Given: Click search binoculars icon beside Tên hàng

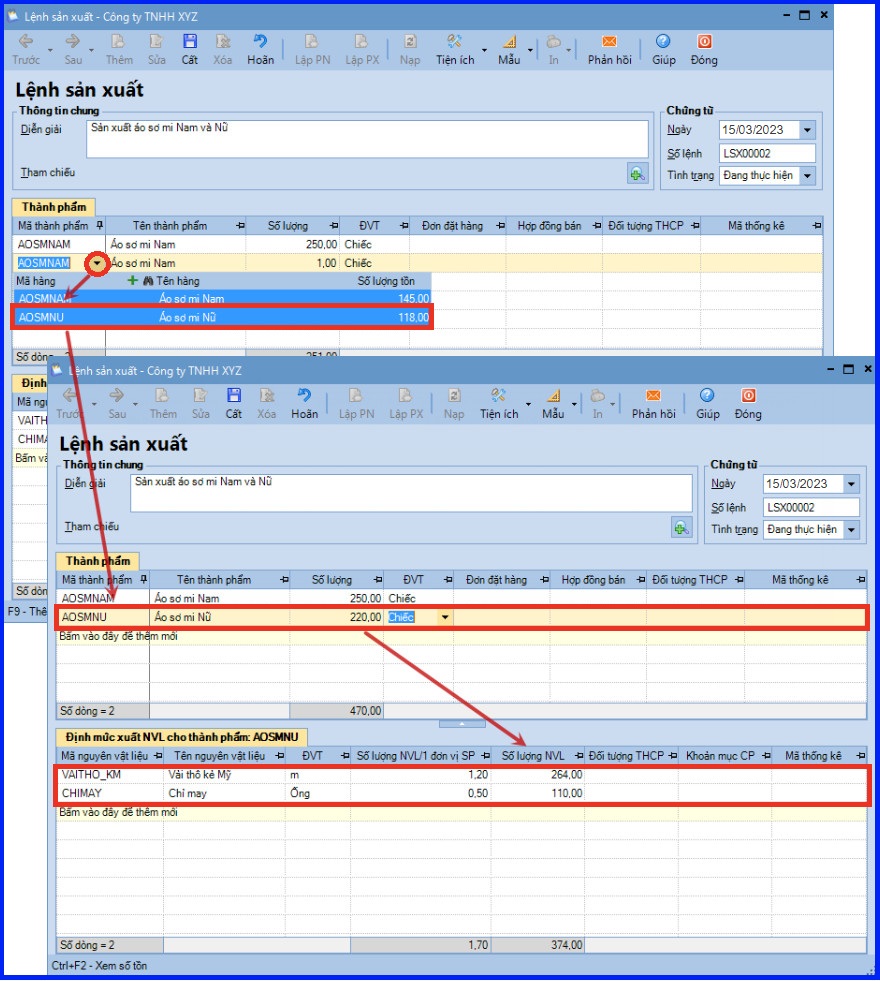Looking at the screenshot, I should pyautogui.click(x=149, y=282).
